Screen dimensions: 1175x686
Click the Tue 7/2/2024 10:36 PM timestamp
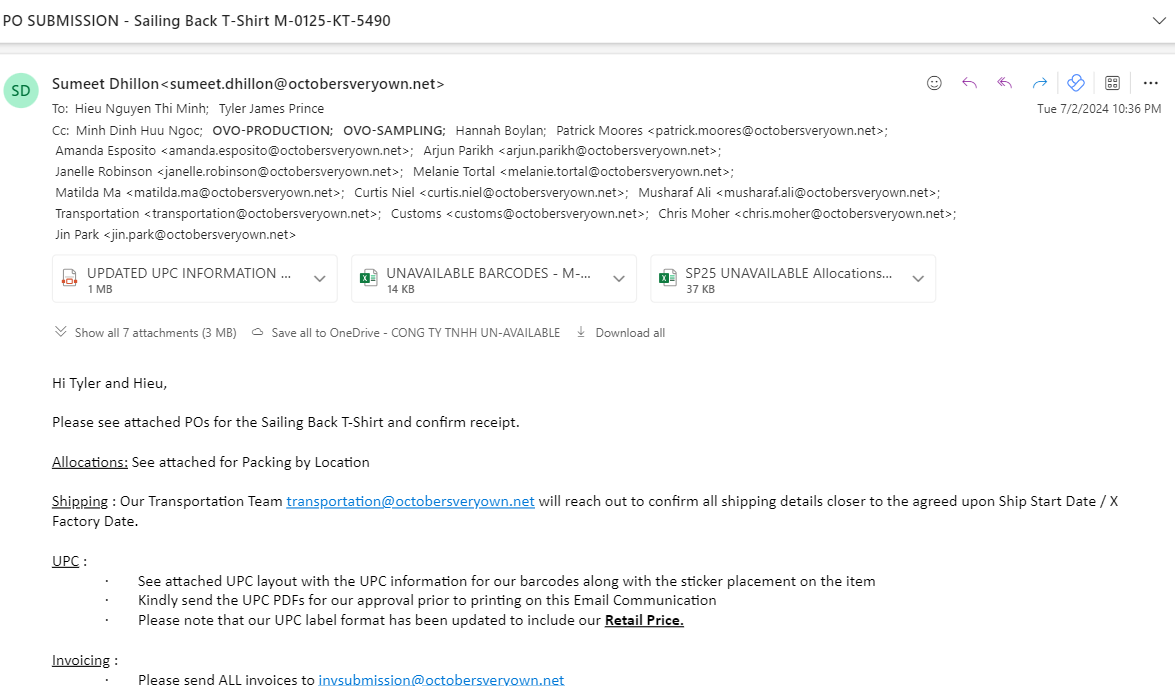[x=1099, y=109]
